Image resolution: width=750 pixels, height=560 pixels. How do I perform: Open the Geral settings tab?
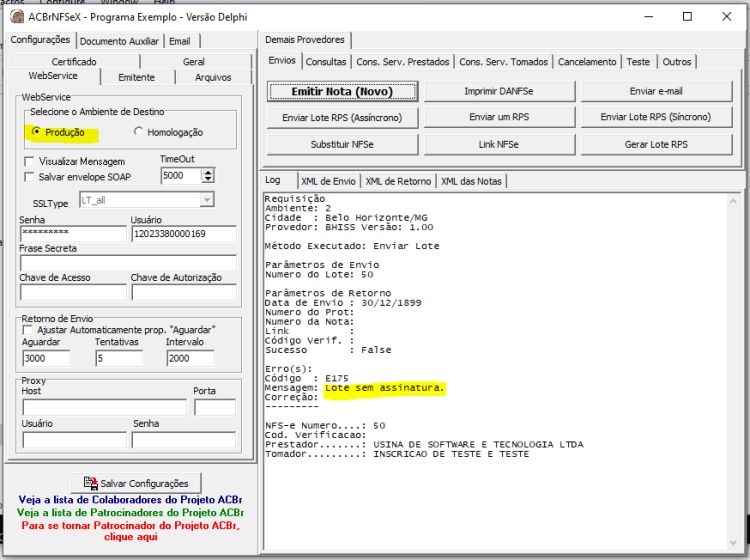(194, 61)
